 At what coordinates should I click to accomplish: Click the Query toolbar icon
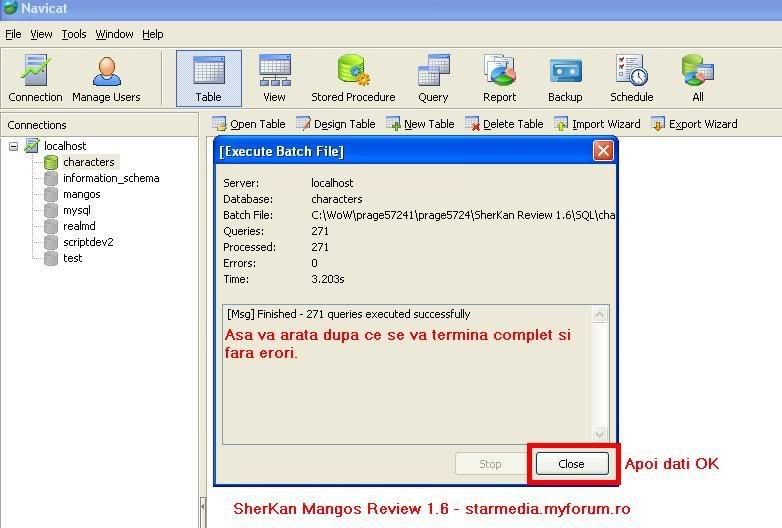pos(433,78)
